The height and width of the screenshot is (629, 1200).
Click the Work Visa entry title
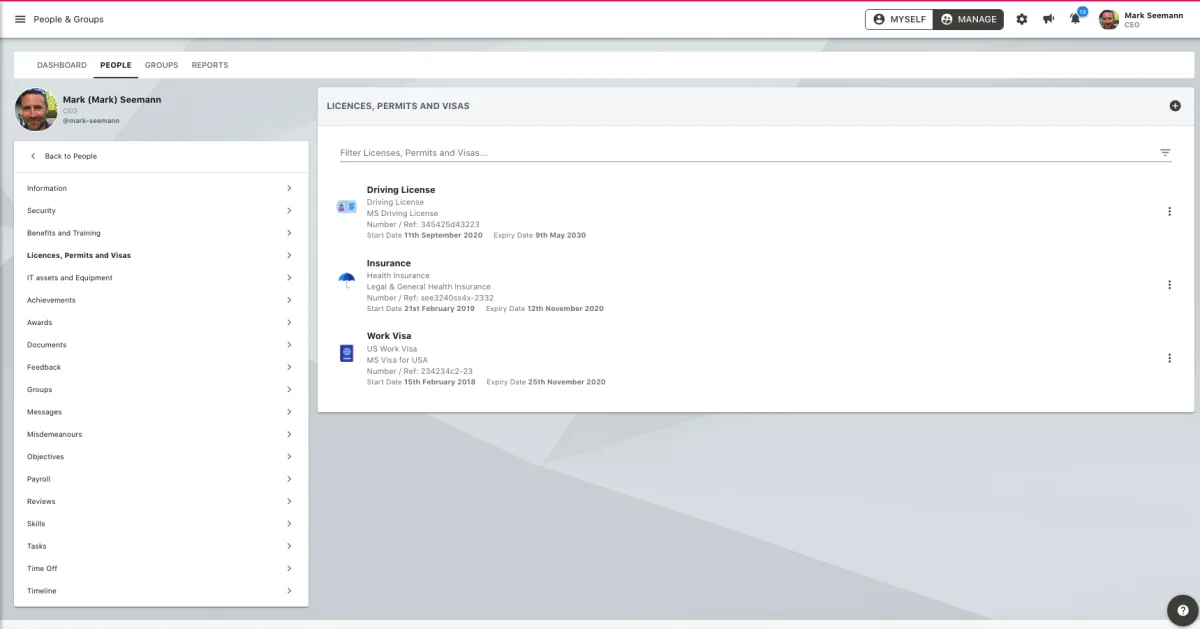389,336
